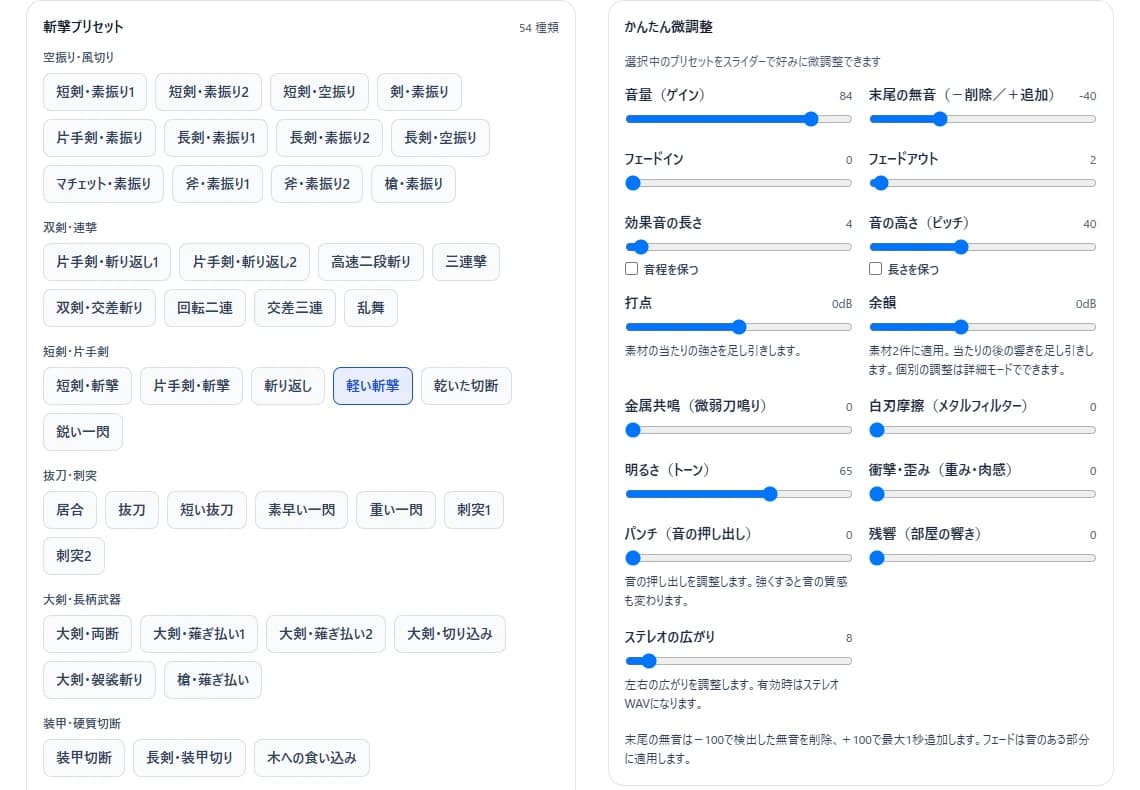Select the 大剣・薙ぎ払い1 preset
The image size is (1140, 790).
pos(198,634)
